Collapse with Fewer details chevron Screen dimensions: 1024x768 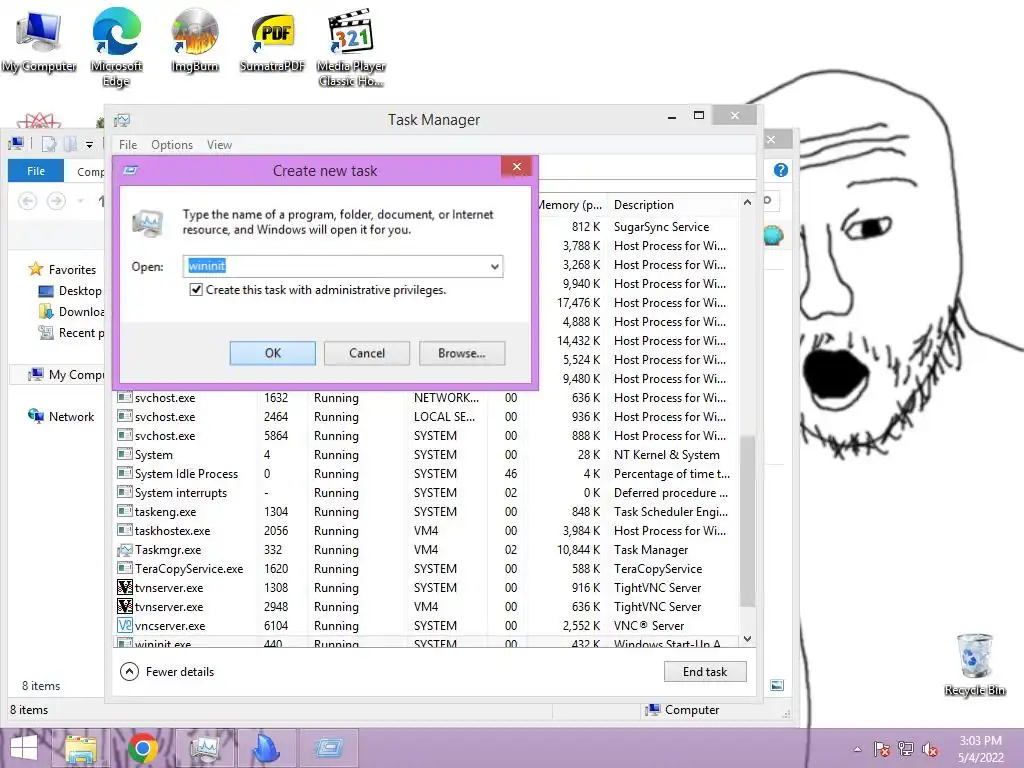pos(129,671)
